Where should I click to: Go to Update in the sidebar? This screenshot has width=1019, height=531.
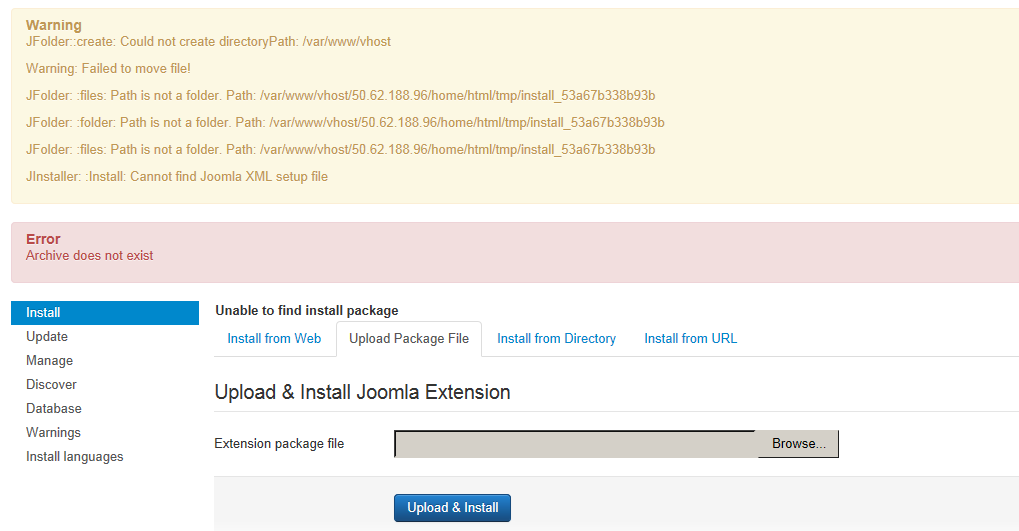[x=47, y=337]
